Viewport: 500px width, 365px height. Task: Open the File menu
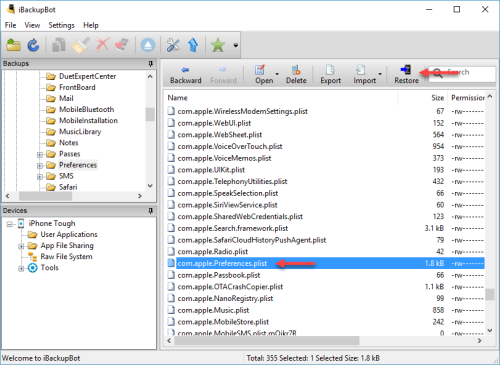(x=10, y=25)
